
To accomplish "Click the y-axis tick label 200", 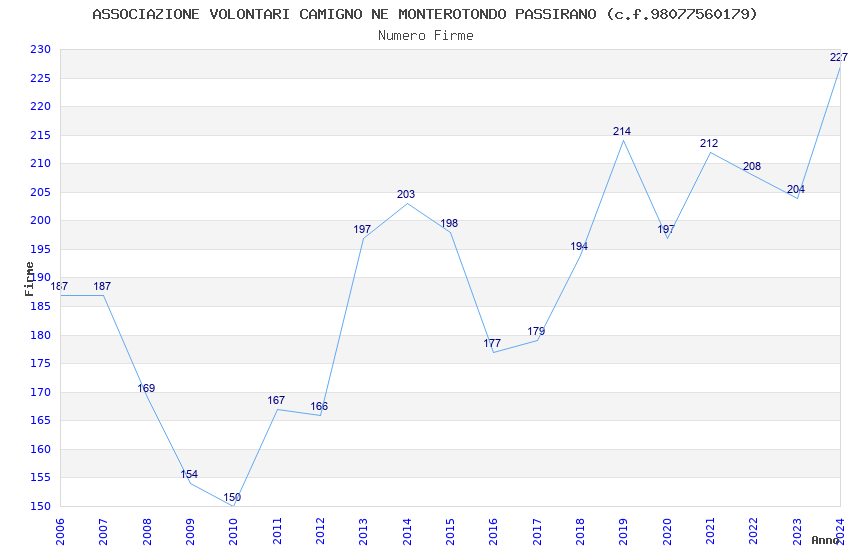I will (40, 220).
